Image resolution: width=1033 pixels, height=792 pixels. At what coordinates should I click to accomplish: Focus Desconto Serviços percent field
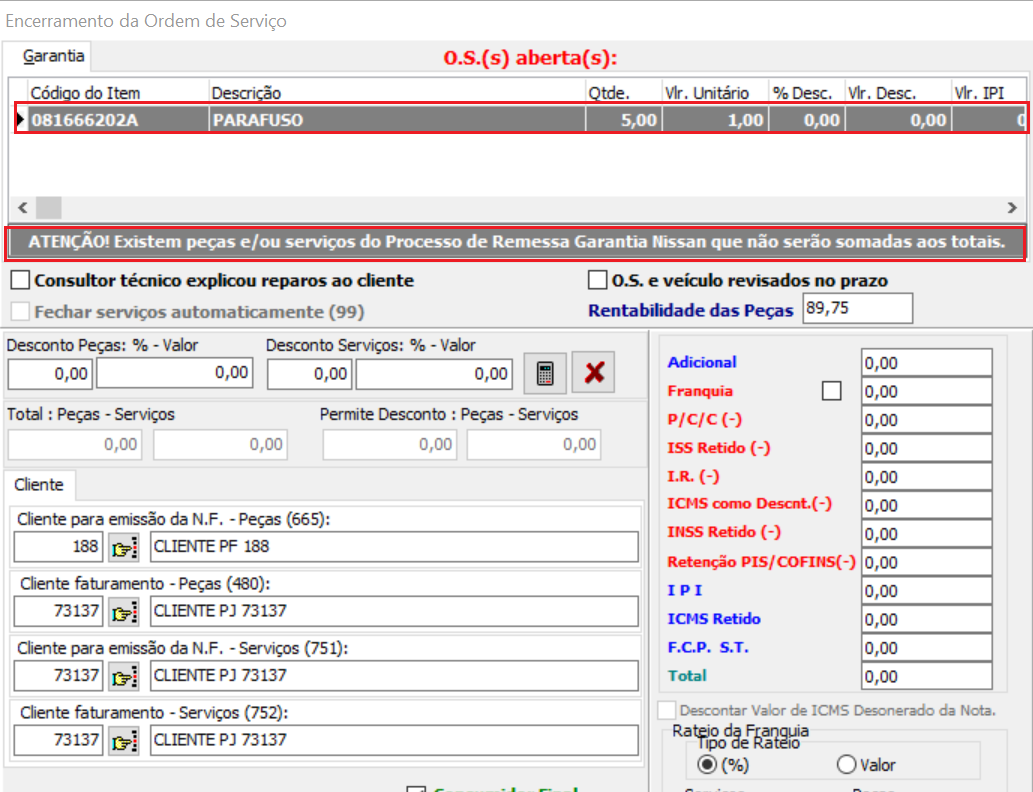[309, 374]
